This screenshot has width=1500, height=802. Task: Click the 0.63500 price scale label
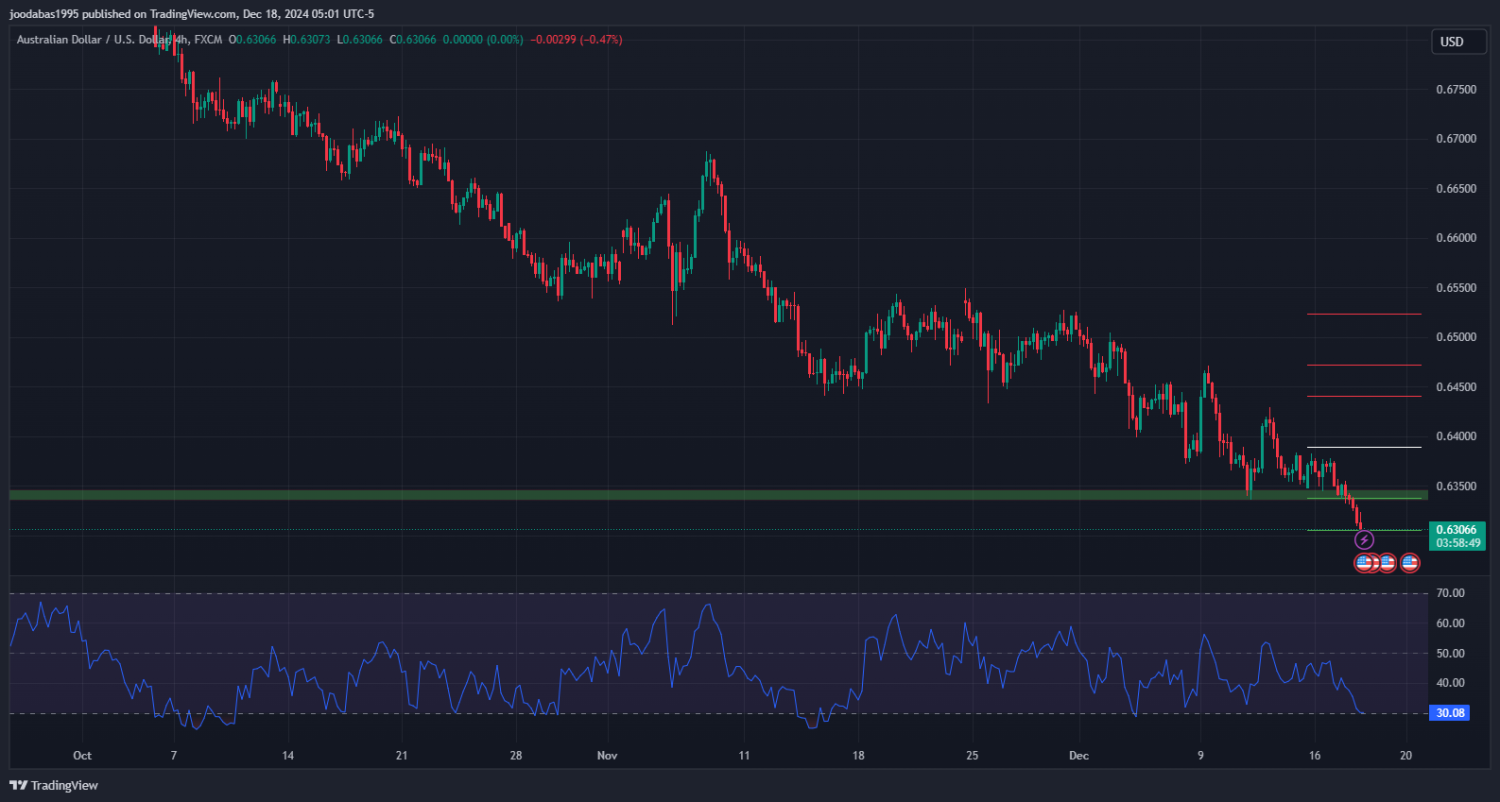(1456, 487)
